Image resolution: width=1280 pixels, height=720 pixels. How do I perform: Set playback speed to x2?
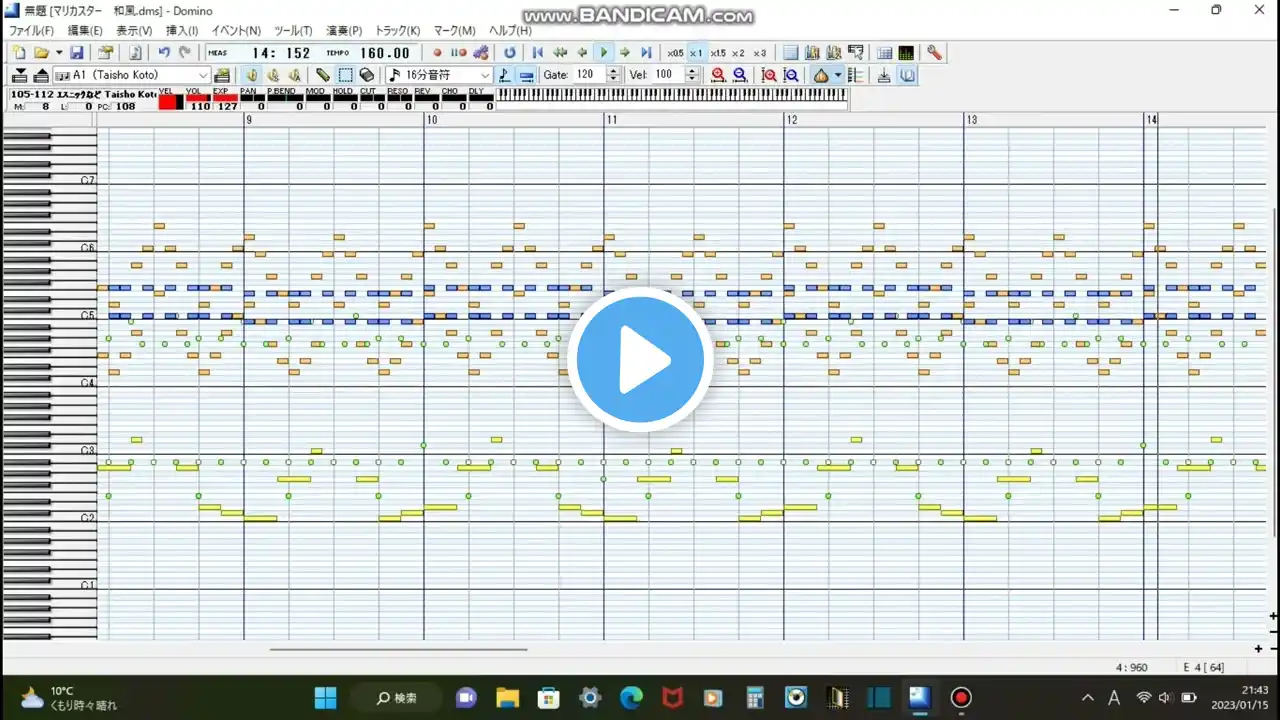pyautogui.click(x=738, y=53)
